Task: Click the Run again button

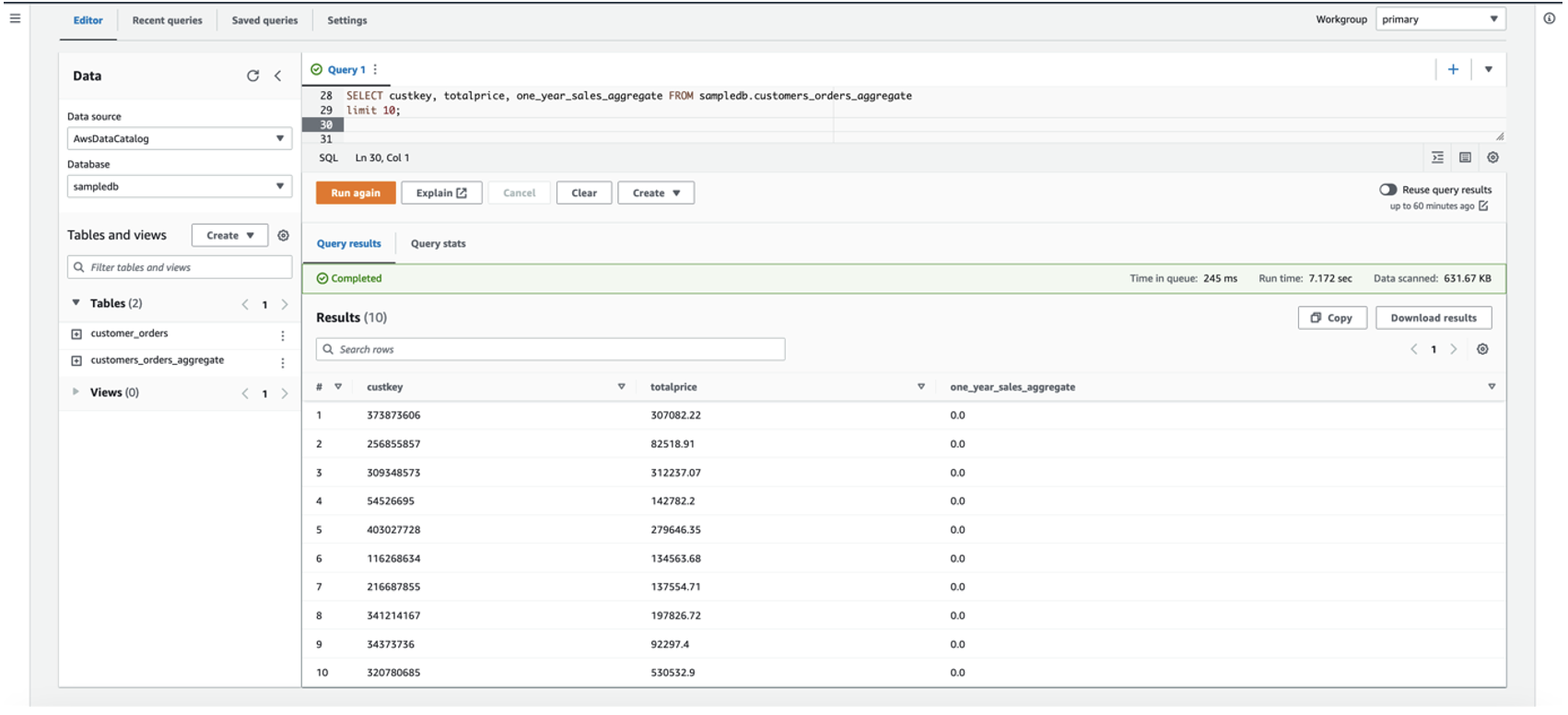Action: (x=356, y=193)
